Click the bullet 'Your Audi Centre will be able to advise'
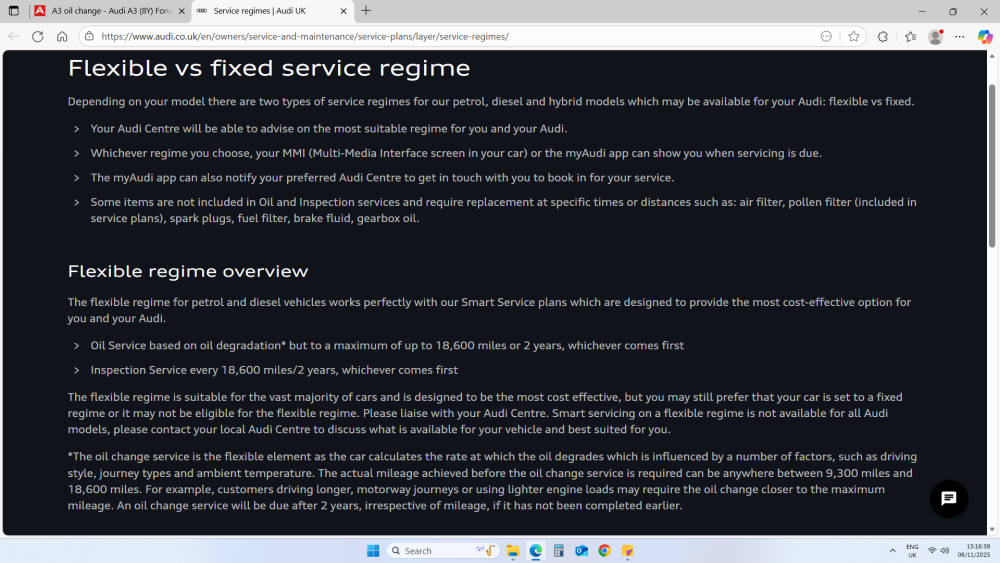Image resolution: width=1000 pixels, height=563 pixels. click(328, 129)
